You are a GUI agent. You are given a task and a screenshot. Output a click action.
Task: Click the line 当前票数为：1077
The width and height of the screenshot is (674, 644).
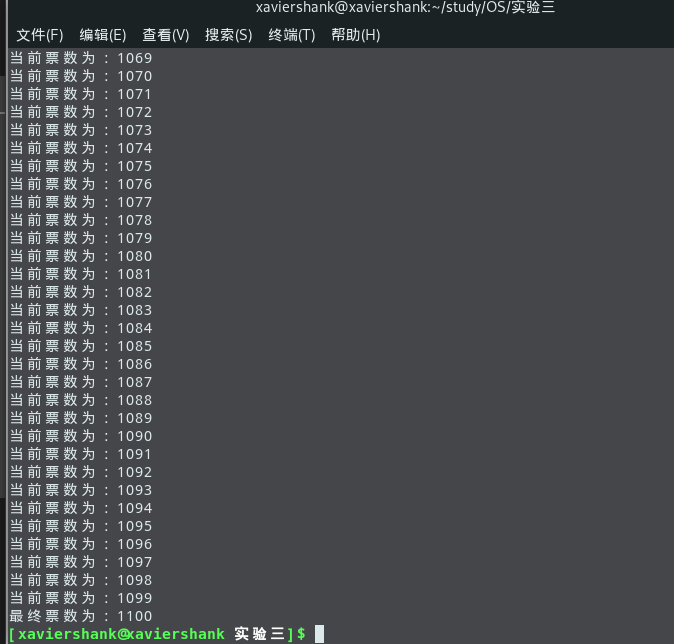81,202
